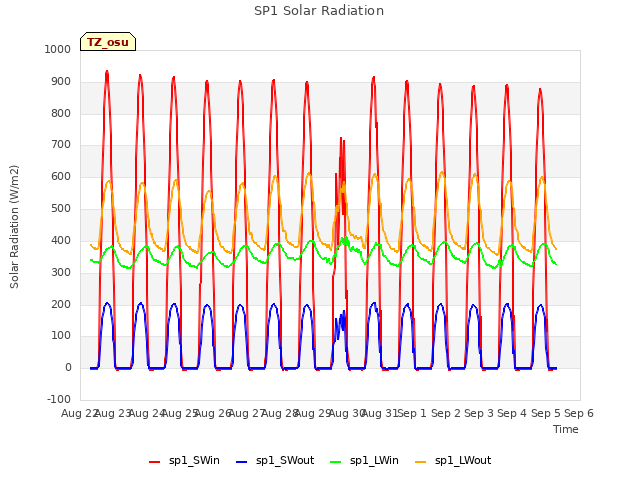This screenshot has height=480, width=640.
Task: Select the 1000 y-axis tick label
Action: click(x=58, y=49)
